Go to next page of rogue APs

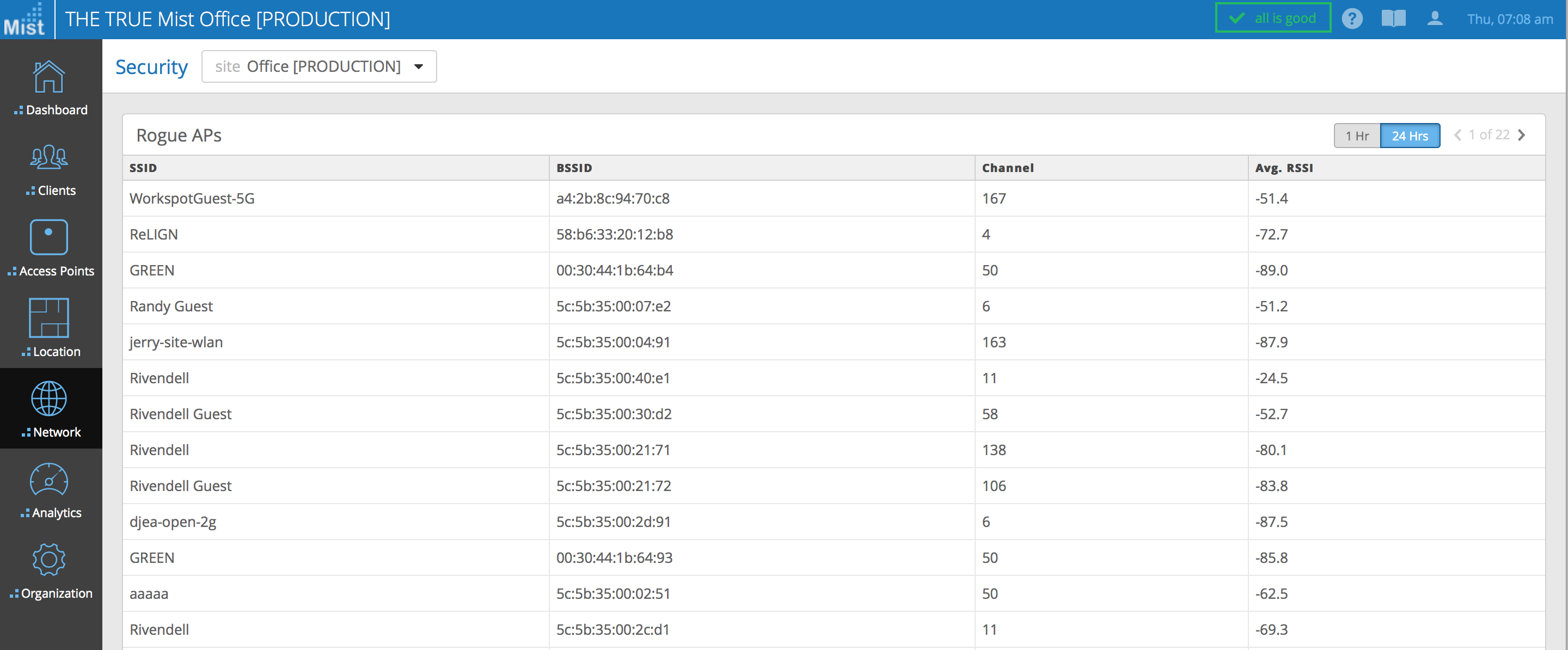[x=1522, y=135]
